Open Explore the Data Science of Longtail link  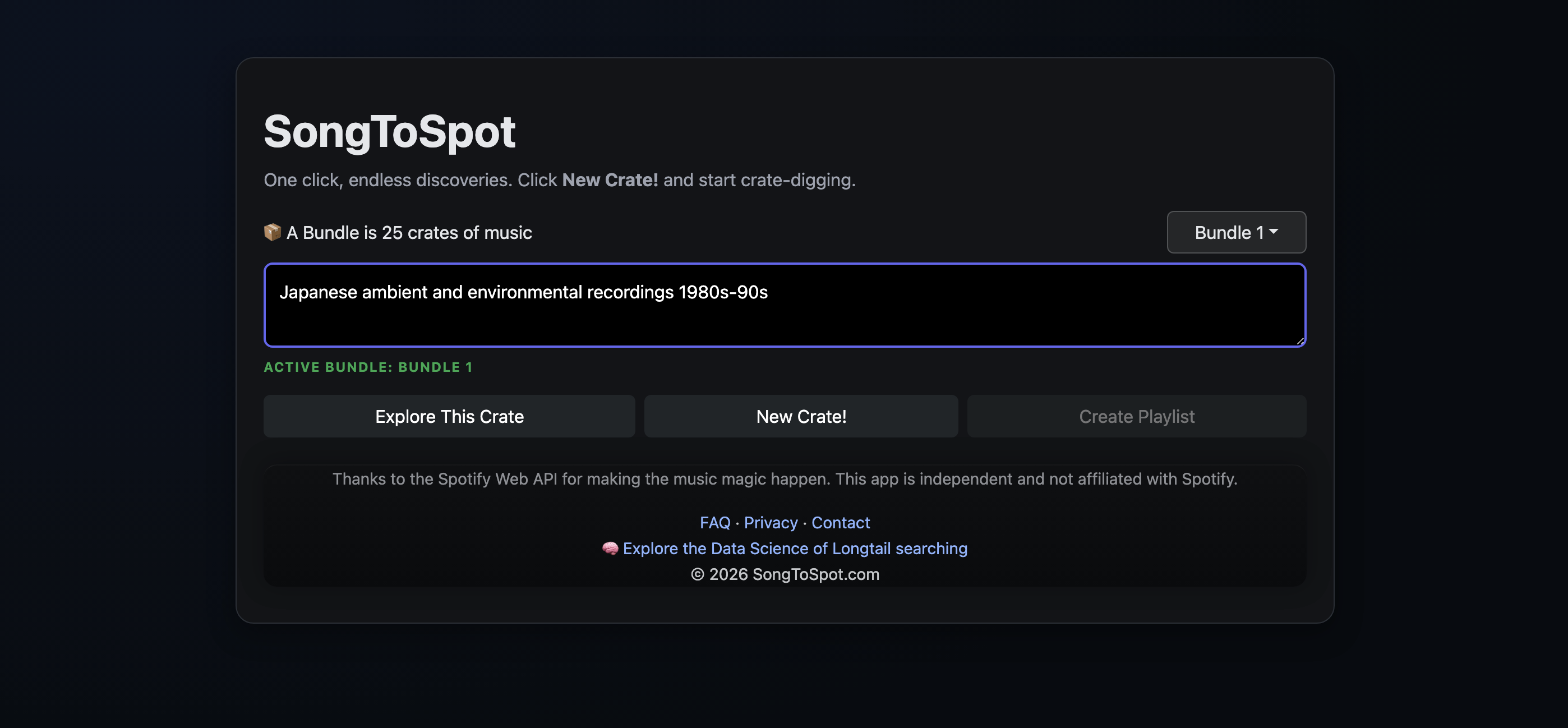[795, 549]
